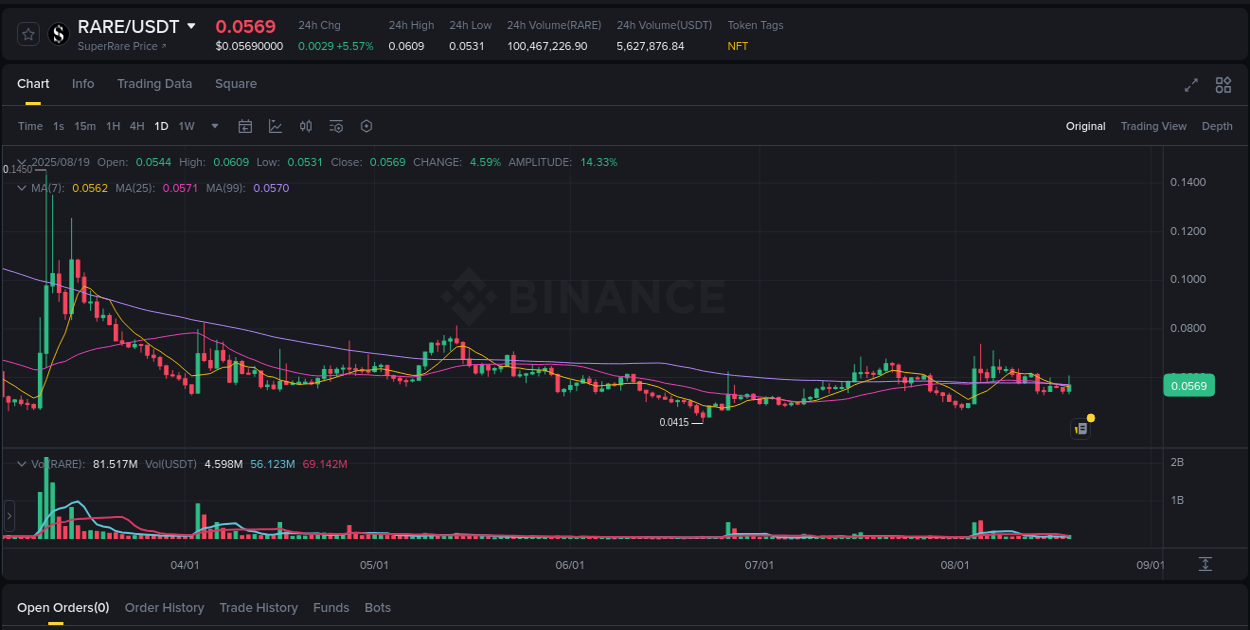
Task: Expand the extra timeframes dropdown arrow
Action: tap(214, 126)
